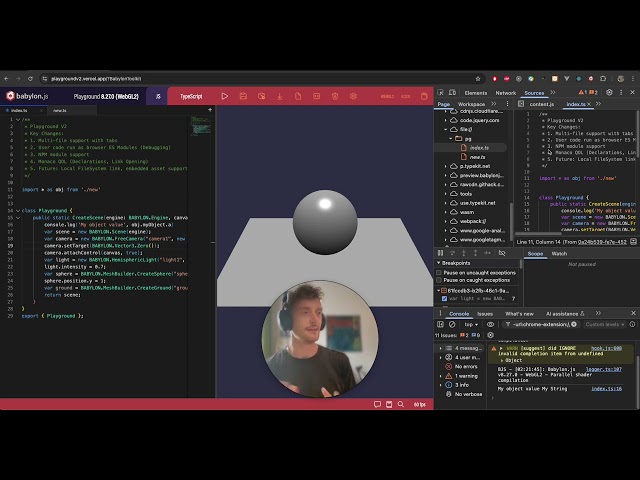640x480 pixels.
Task: Expand the webpack:// tree node
Action: pos(446,221)
